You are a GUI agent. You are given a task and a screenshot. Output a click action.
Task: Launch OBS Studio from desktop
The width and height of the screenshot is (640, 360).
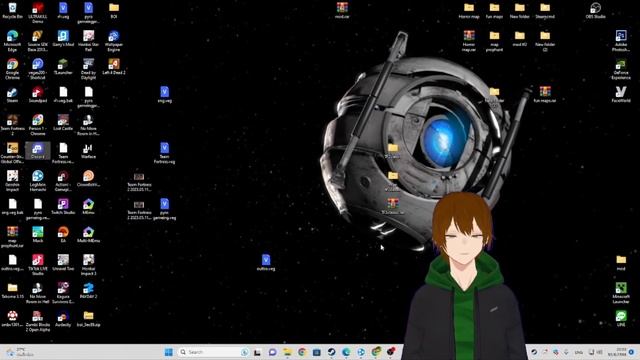(595, 11)
